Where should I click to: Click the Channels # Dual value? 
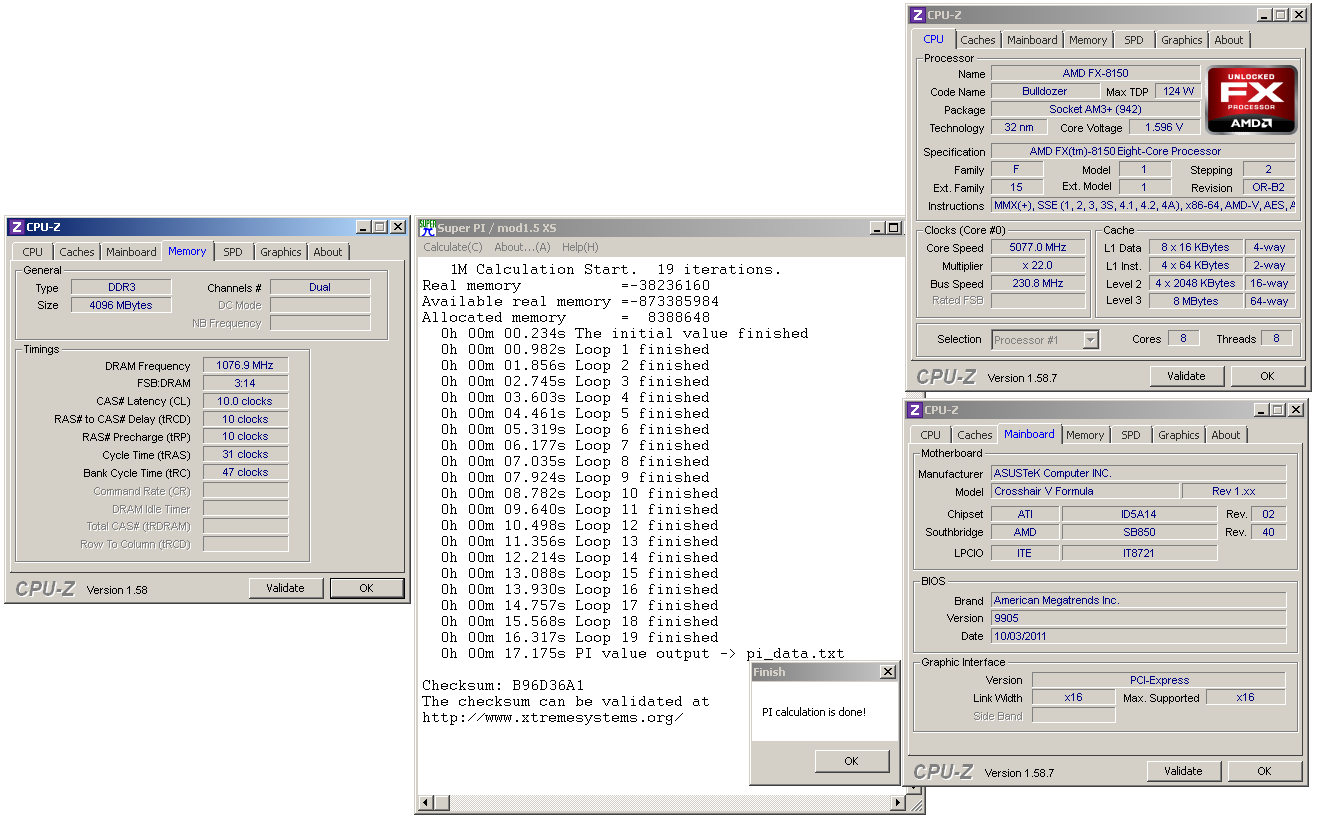320,287
